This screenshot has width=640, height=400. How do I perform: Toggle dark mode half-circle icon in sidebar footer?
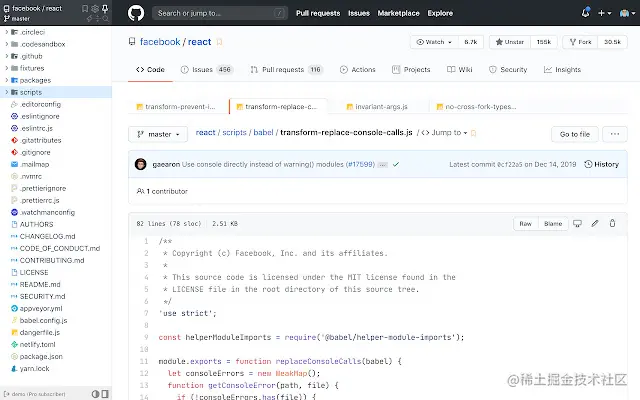click(96, 394)
